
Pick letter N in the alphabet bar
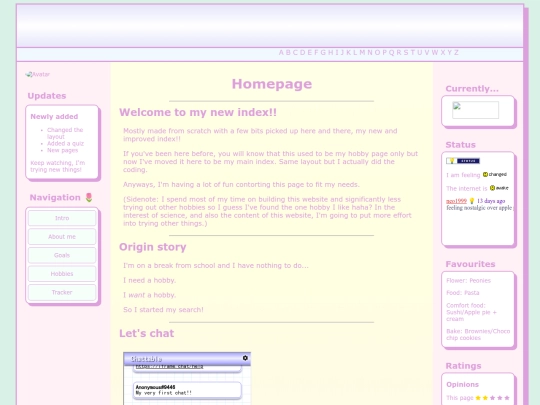coord(370,52)
